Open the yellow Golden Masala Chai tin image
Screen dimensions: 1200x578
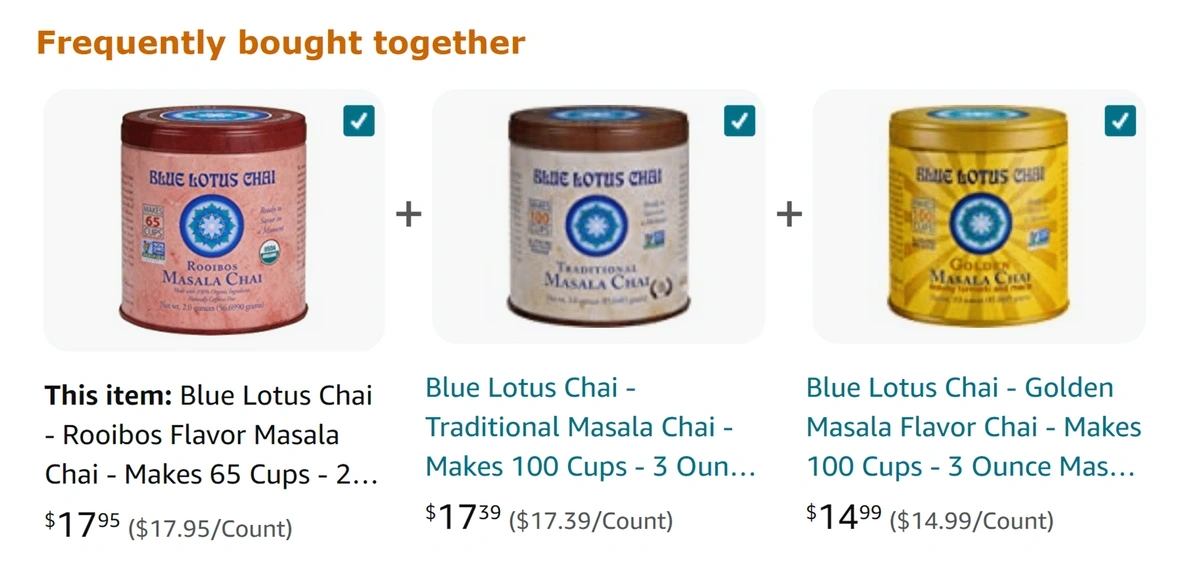coord(980,214)
